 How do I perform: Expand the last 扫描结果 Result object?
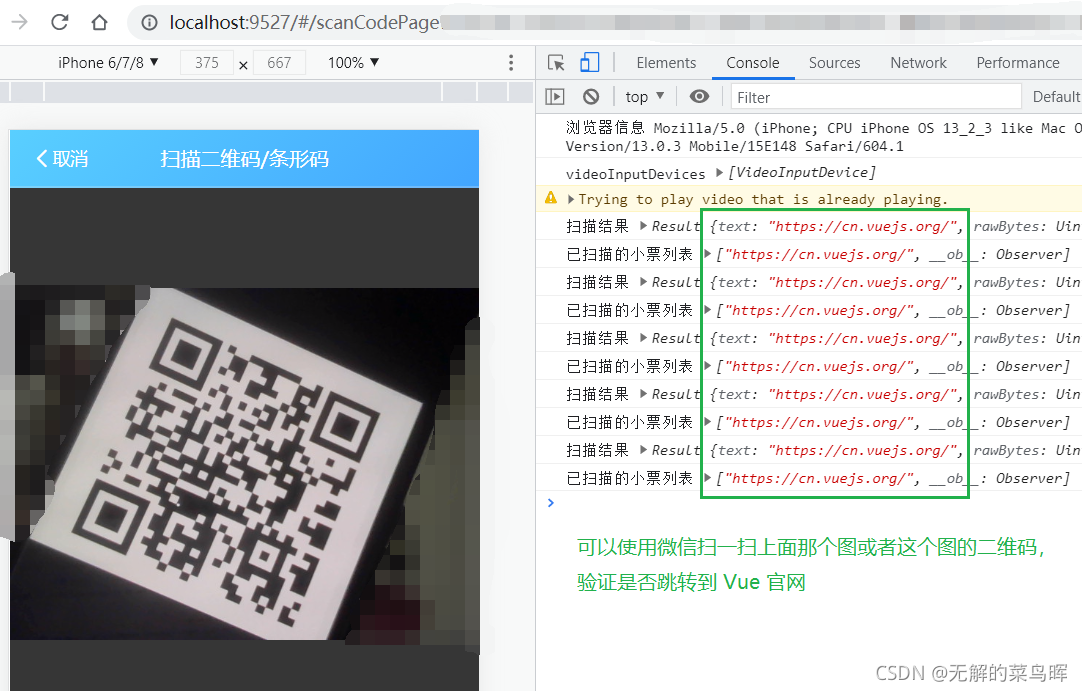point(643,449)
